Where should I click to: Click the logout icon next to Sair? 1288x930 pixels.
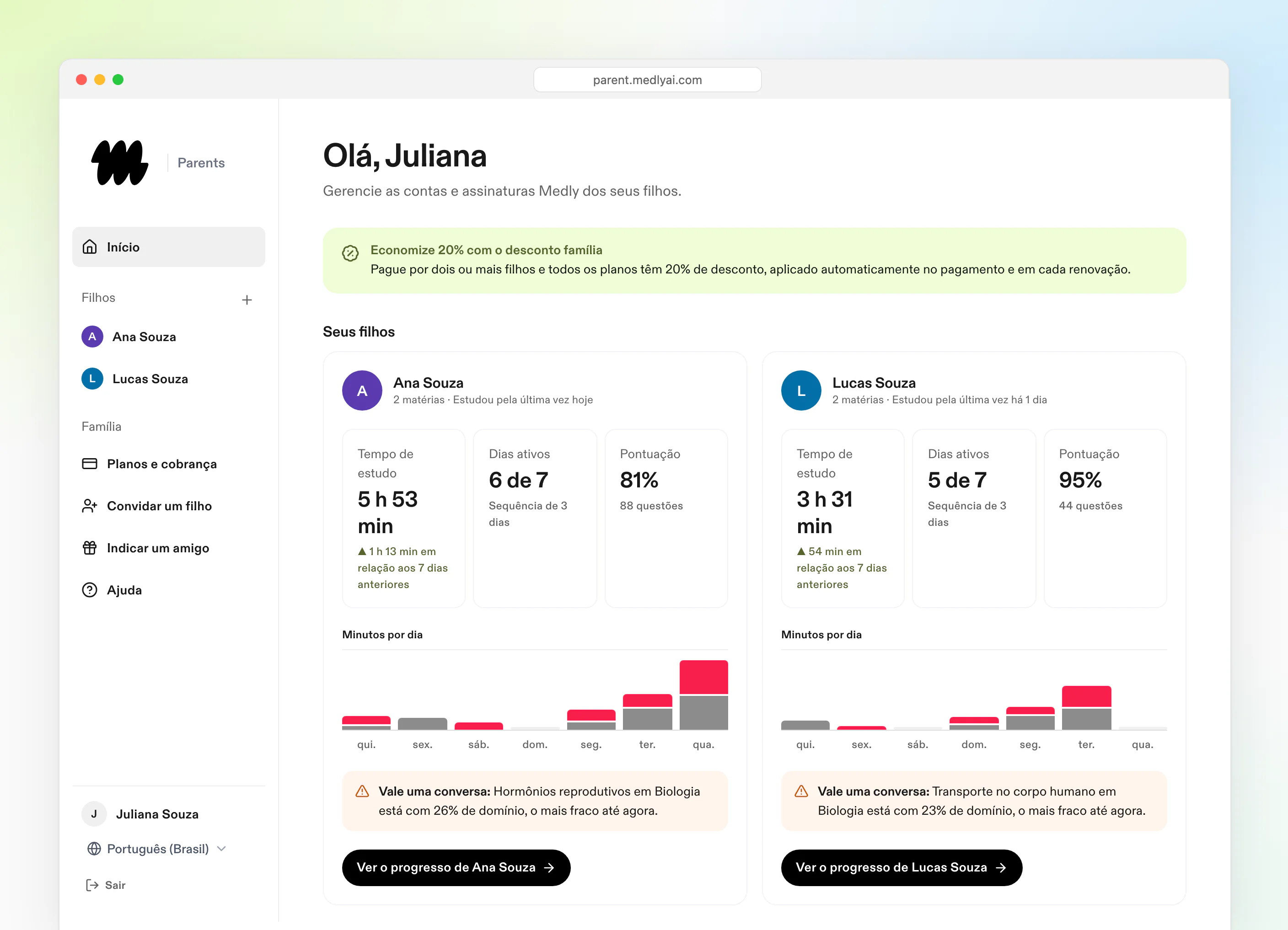pos(92,885)
